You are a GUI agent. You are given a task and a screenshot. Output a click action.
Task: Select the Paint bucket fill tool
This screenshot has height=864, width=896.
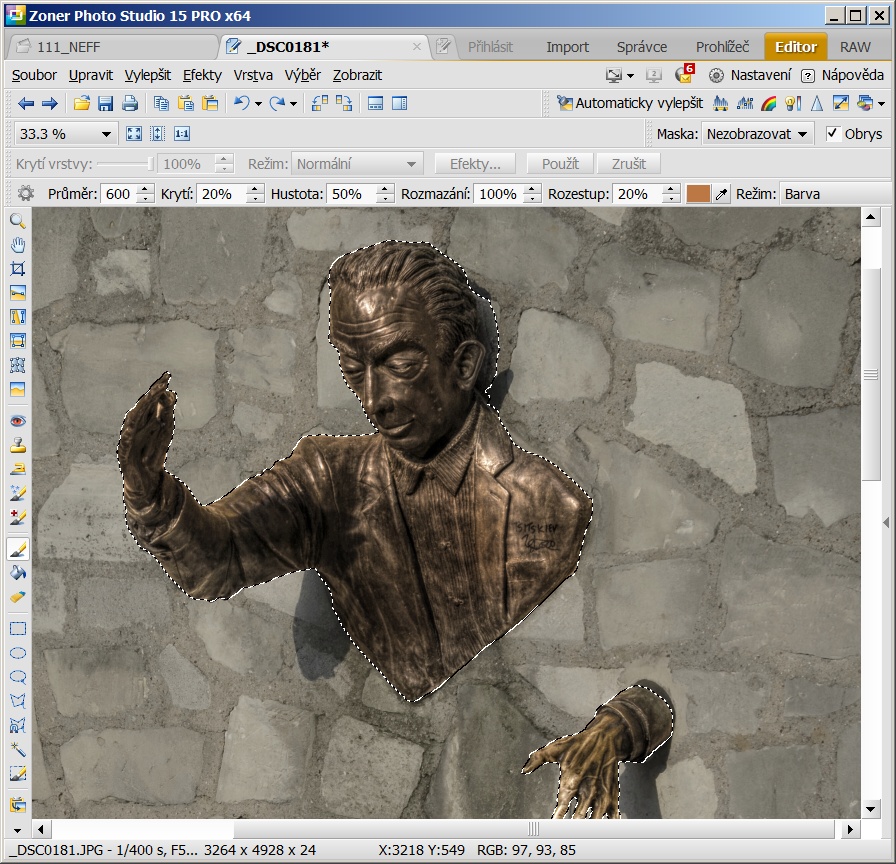click(18, 573)
